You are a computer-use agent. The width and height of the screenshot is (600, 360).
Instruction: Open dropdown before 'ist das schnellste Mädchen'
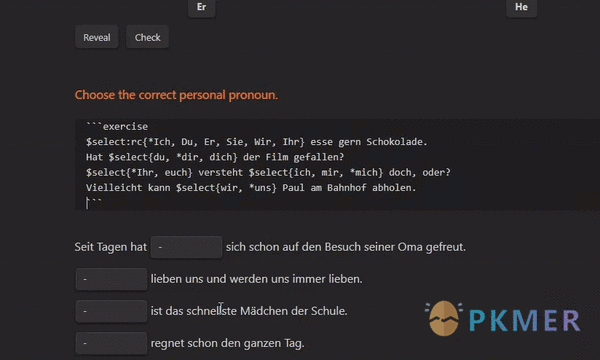click(111, 311)
